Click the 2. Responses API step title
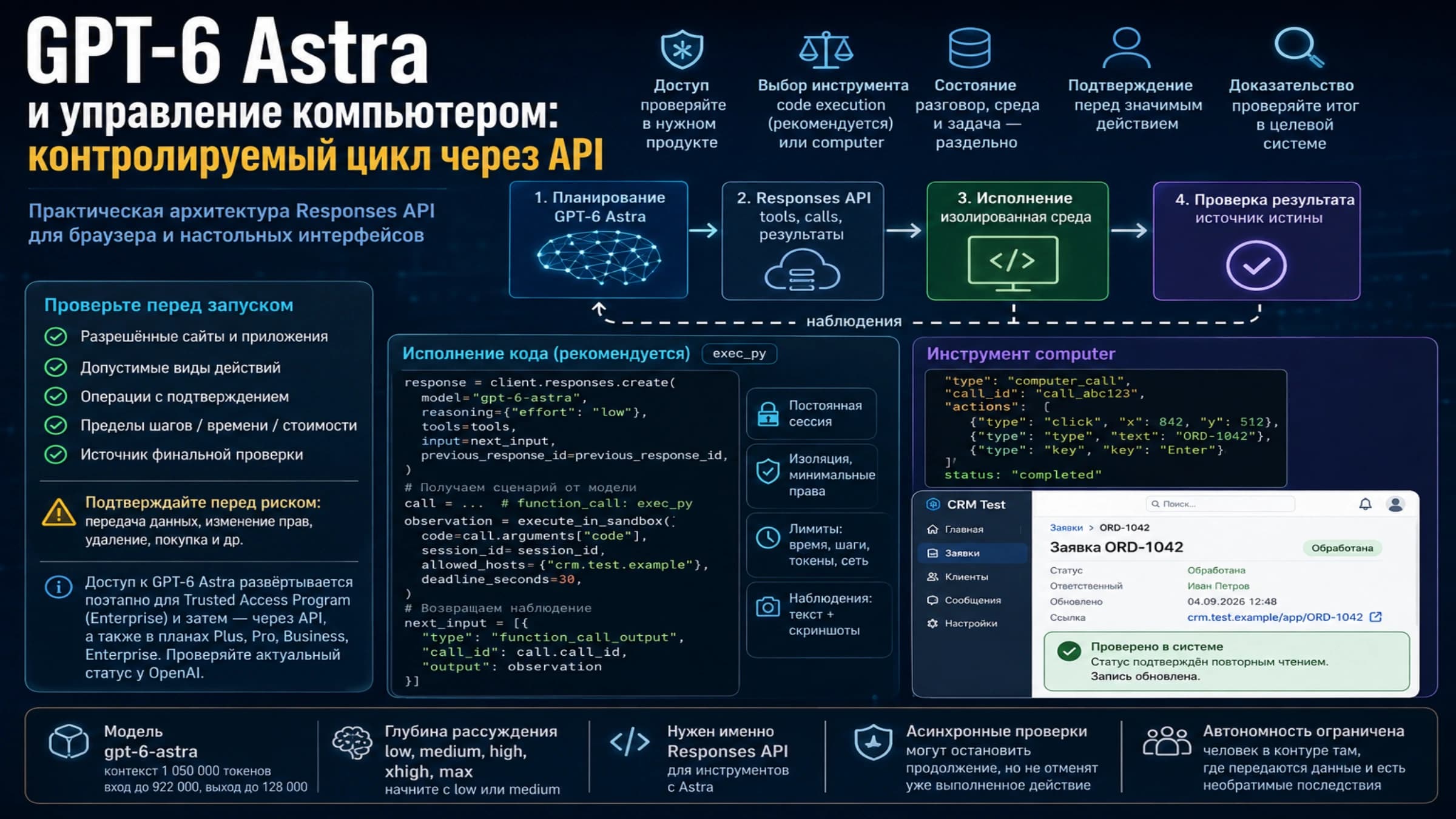1456x819 pixels. (x=803, y=198)
